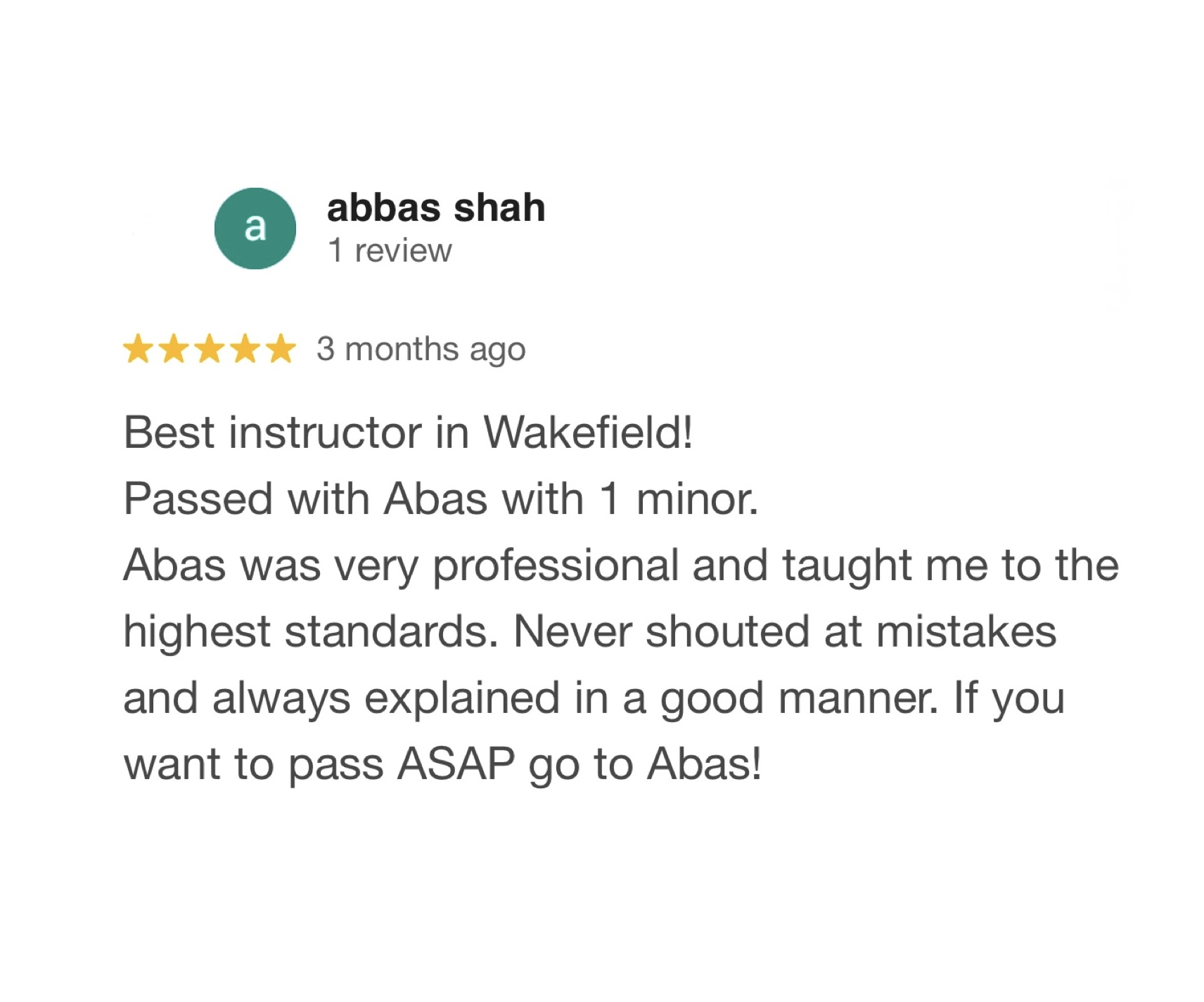This screenshot has height=1002, width=1204.
Task: Click the words "good manner."
Action: (x=799, y=698)
